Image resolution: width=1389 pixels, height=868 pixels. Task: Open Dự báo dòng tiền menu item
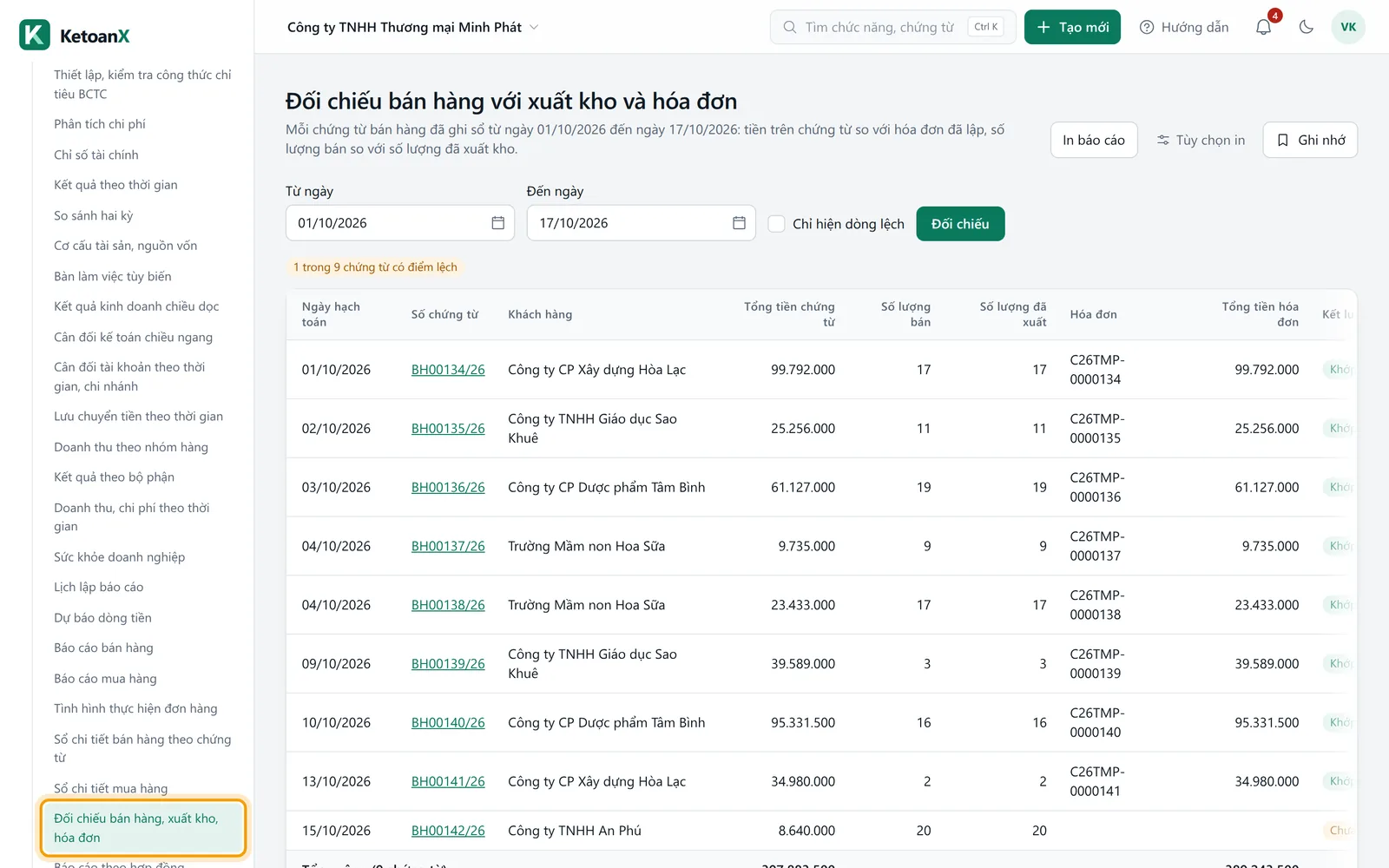(x=102, y=618)
